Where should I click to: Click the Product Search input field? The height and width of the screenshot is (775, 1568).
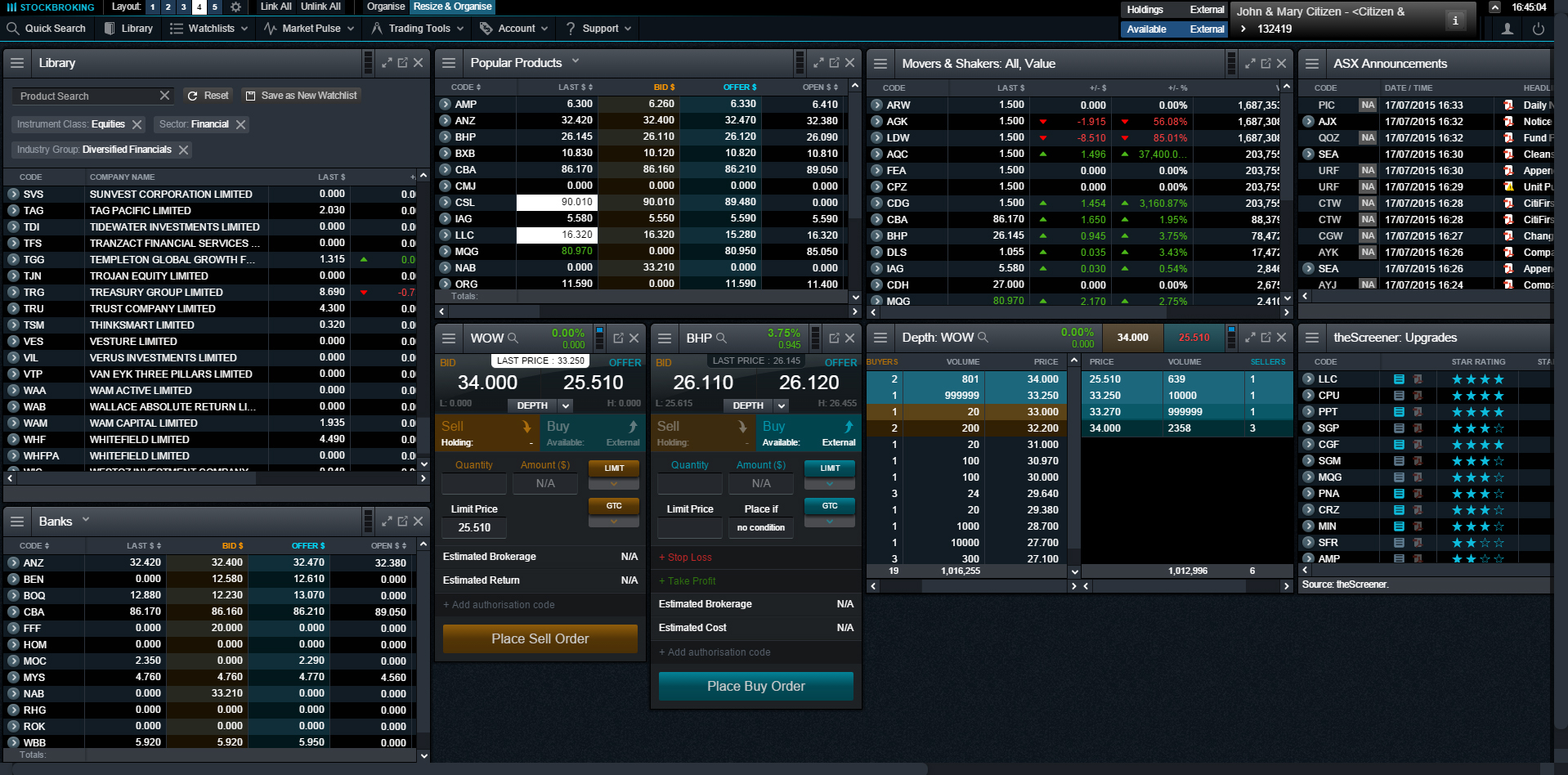[86, 96]
